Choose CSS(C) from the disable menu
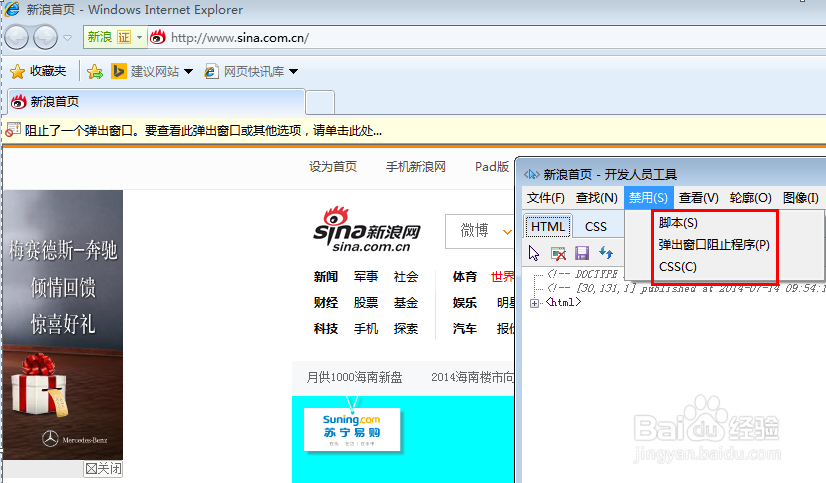 [677, 267]
